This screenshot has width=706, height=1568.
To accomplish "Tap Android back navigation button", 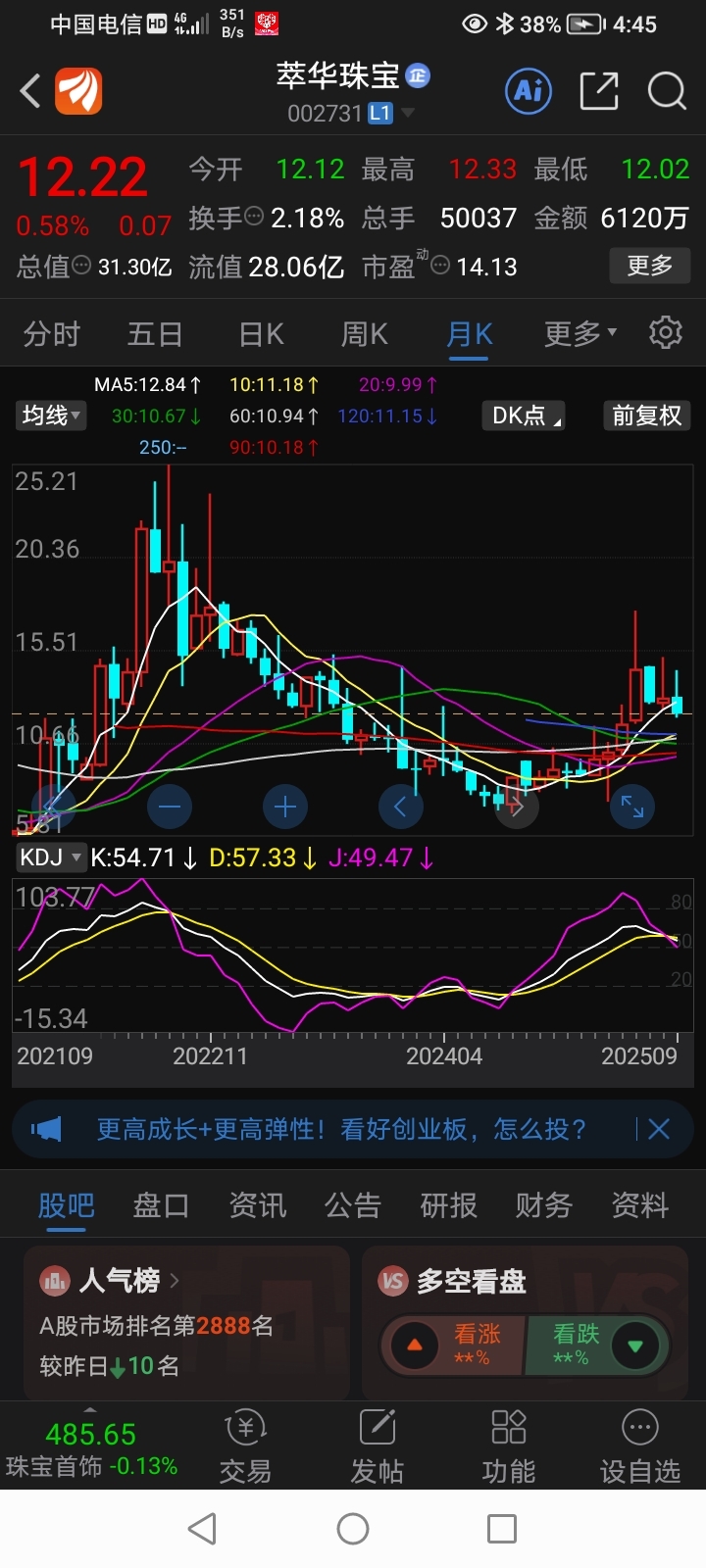I will click(x=202, y=1529).
